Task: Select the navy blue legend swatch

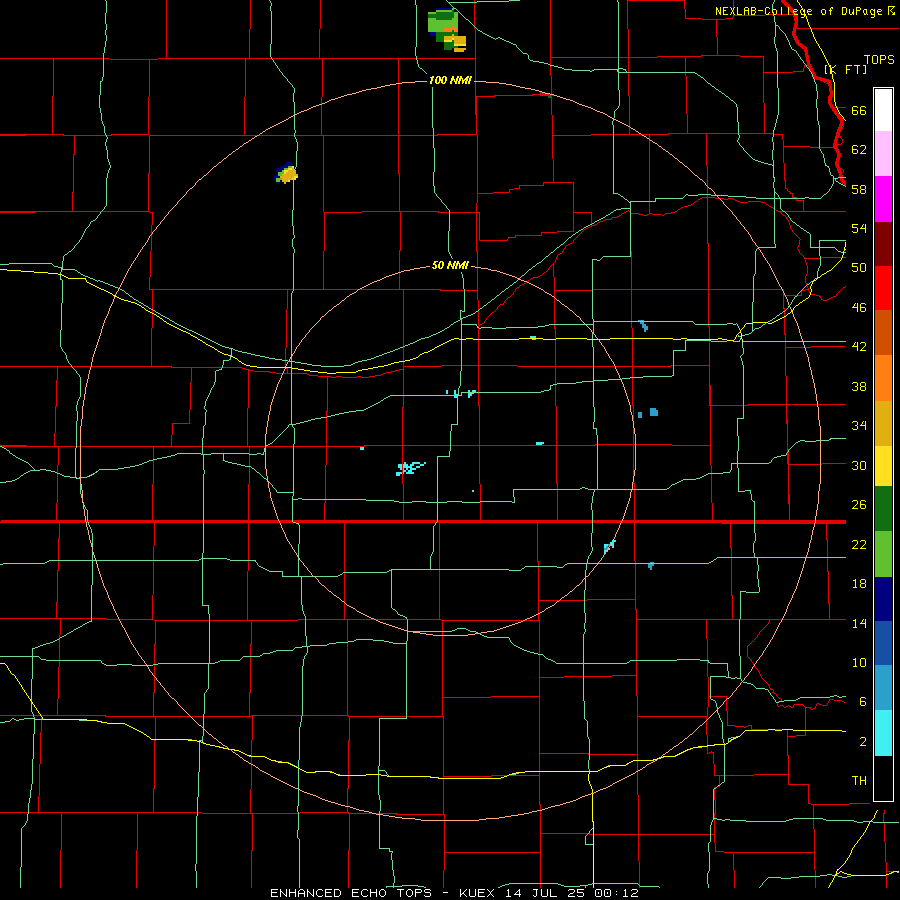Action: 883,599
